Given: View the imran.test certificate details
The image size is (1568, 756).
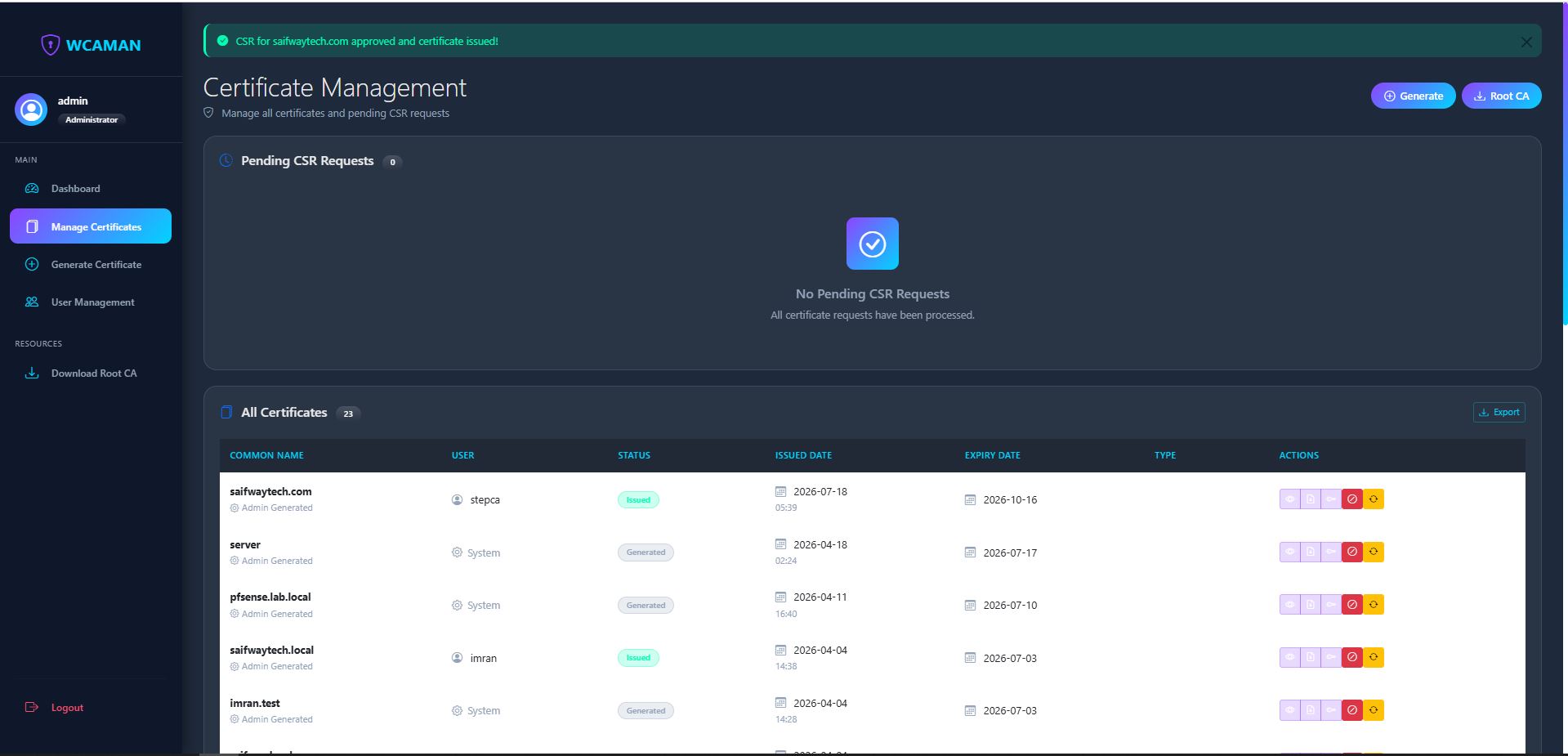Looking at the screenshot, I should coord(1289,710).
